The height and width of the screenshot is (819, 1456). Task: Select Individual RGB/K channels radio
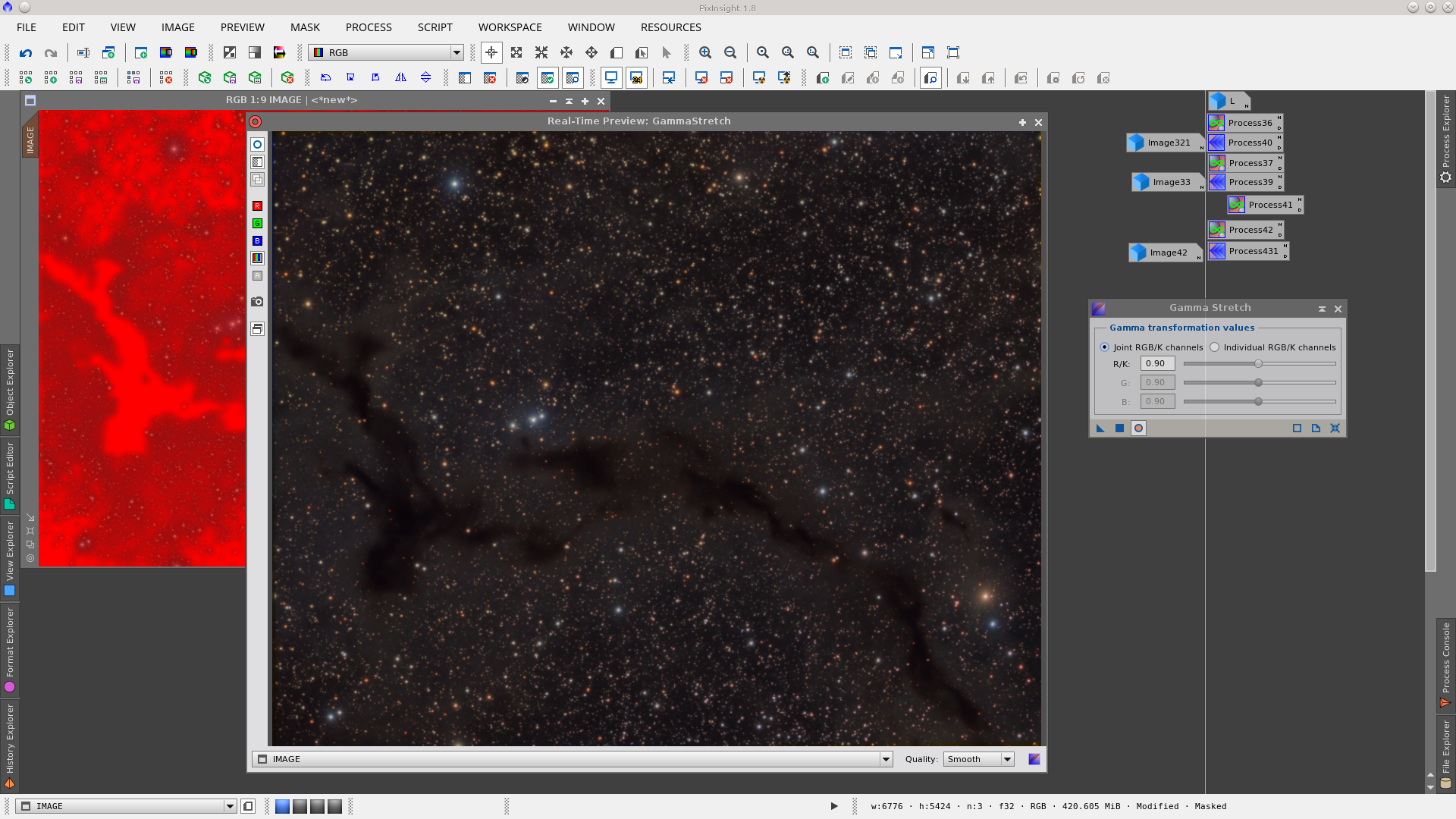coord(1215,347)
